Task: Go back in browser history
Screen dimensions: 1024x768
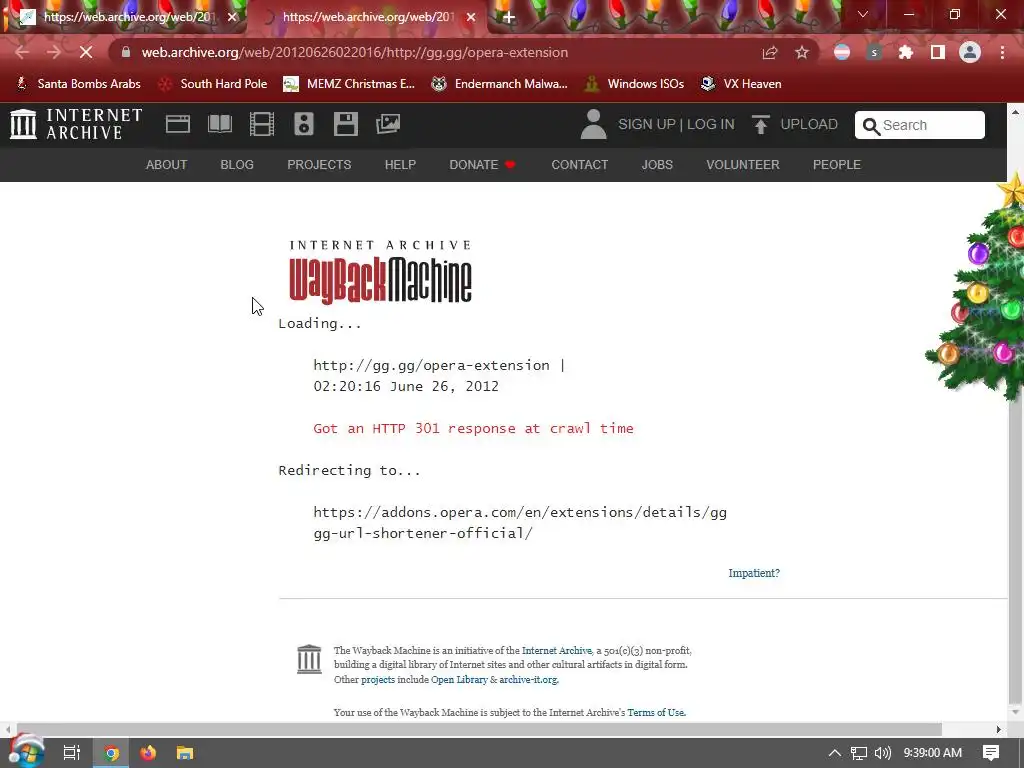Action: (x=22, y=52)
